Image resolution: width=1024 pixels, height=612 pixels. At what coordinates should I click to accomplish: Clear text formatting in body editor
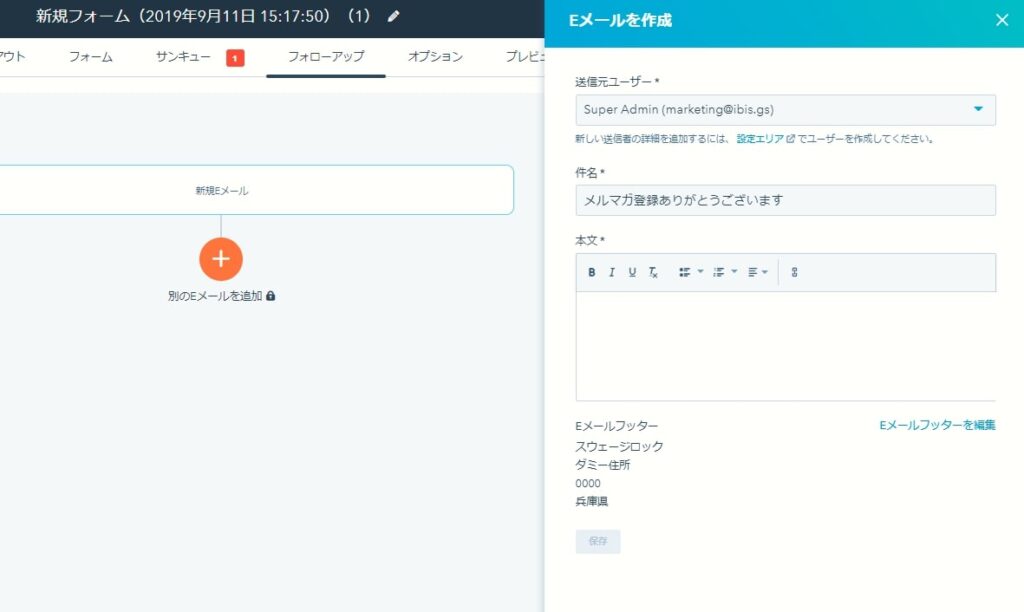(x=653, y=272)
